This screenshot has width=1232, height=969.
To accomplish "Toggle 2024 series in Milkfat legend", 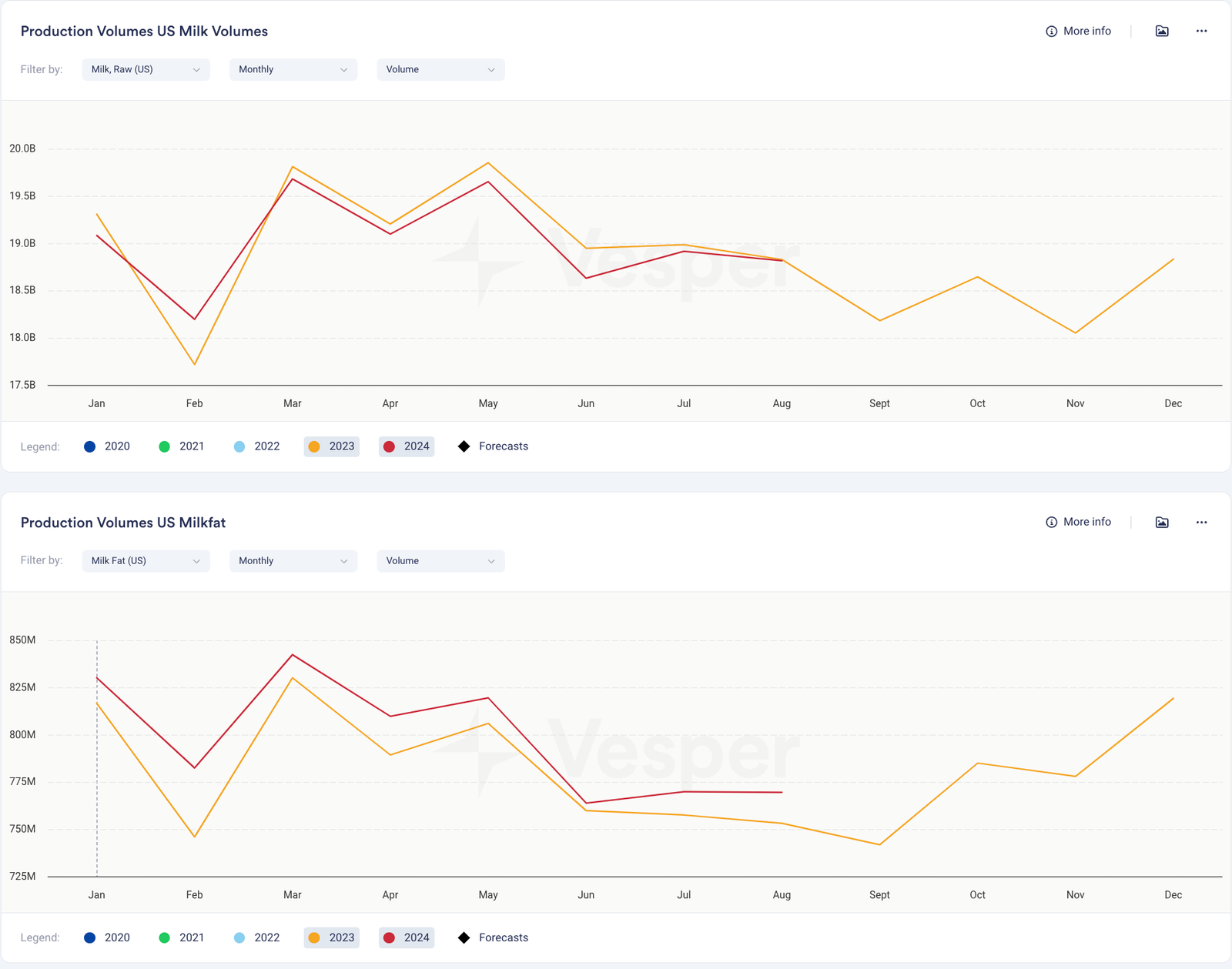I will (407, 937).
